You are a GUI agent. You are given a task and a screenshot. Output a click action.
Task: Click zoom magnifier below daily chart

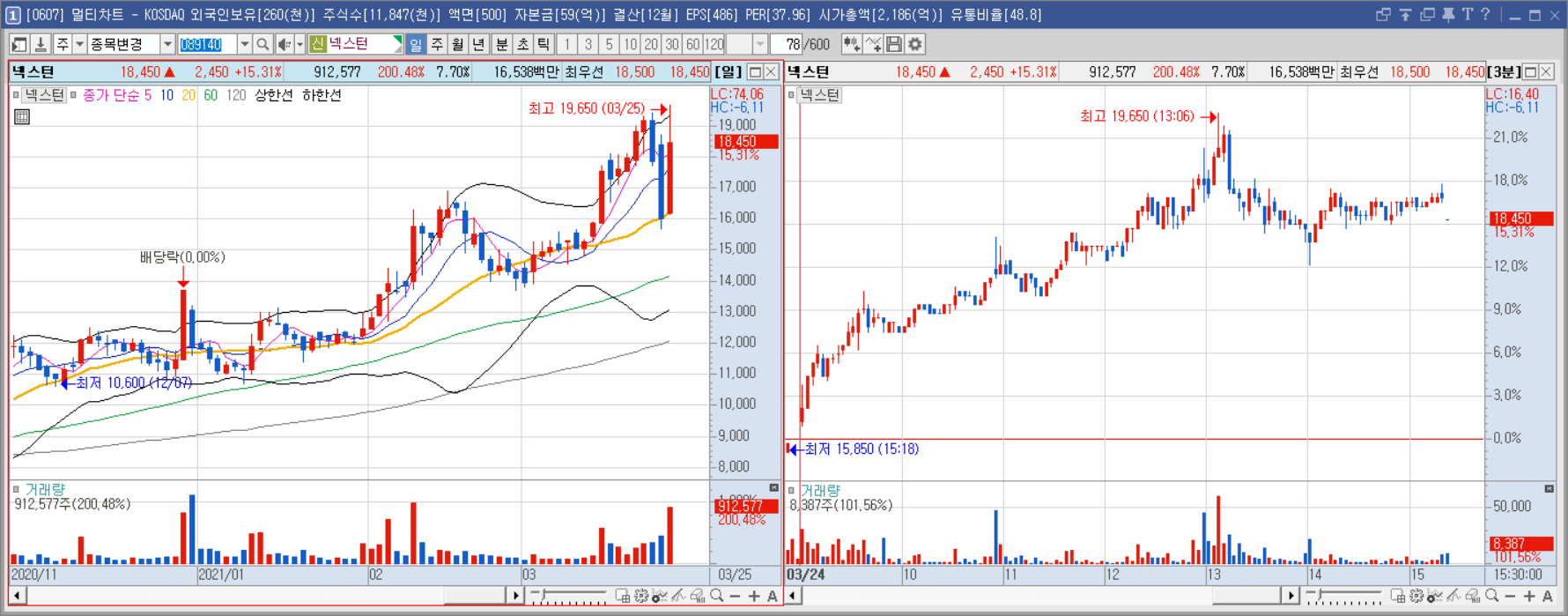click(x=717, y=597)
